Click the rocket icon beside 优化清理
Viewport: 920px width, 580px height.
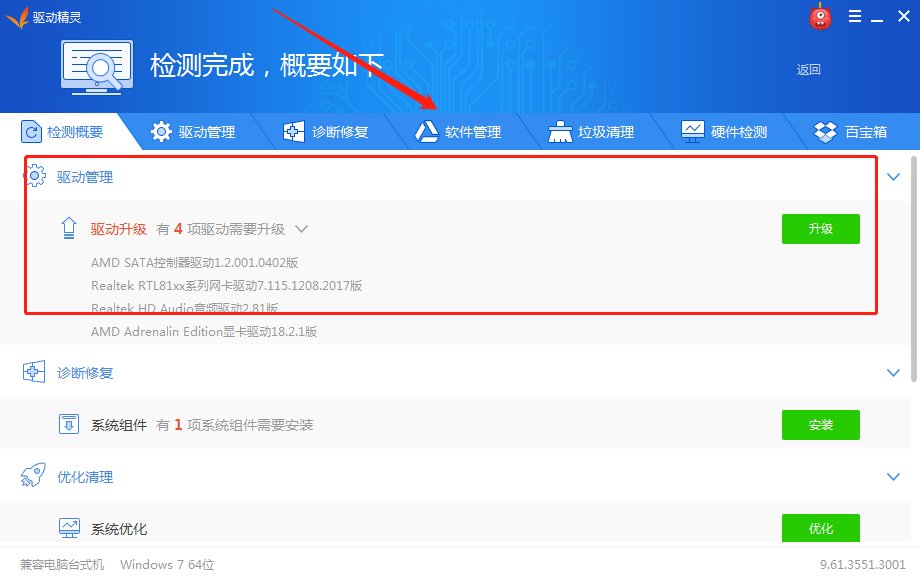36,477
